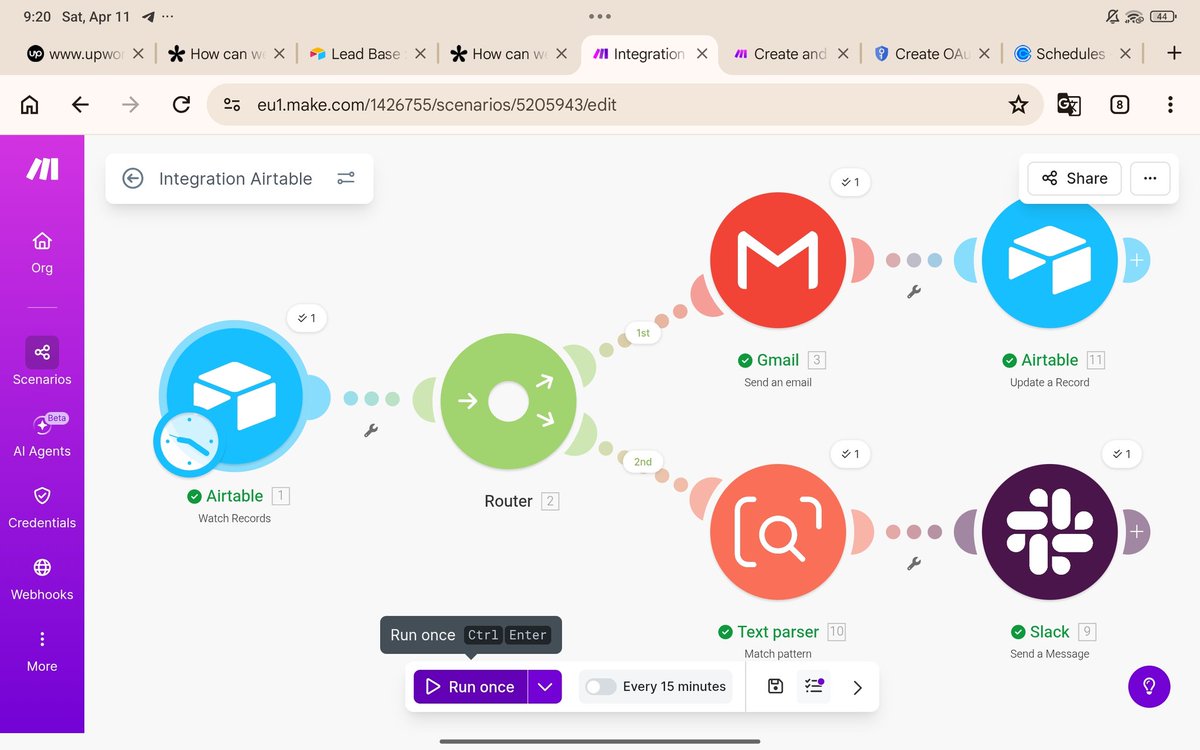
Task: Click the address bar URL
Action: [x=437, y=104]
